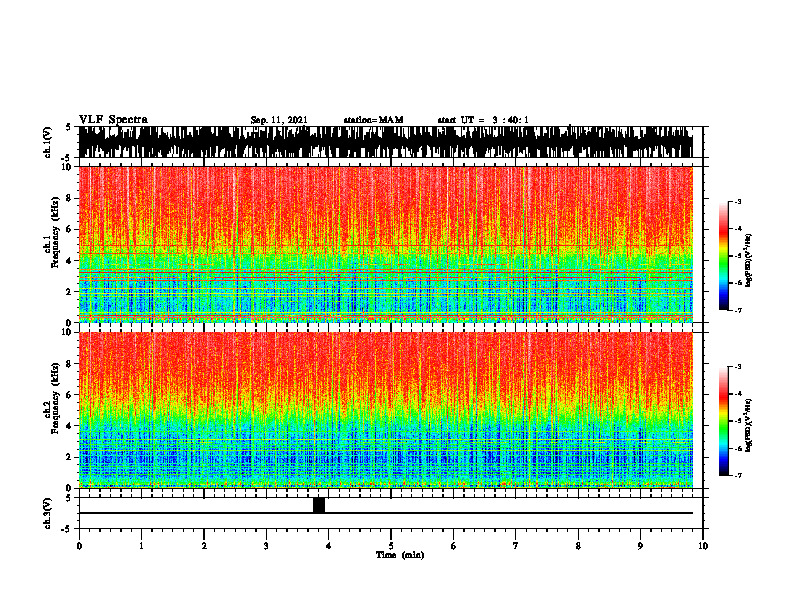Click the ch.2 spectrogram color scale bar
Image resolution: width=792 pixels, height=612 pixels.
(723, 421)
